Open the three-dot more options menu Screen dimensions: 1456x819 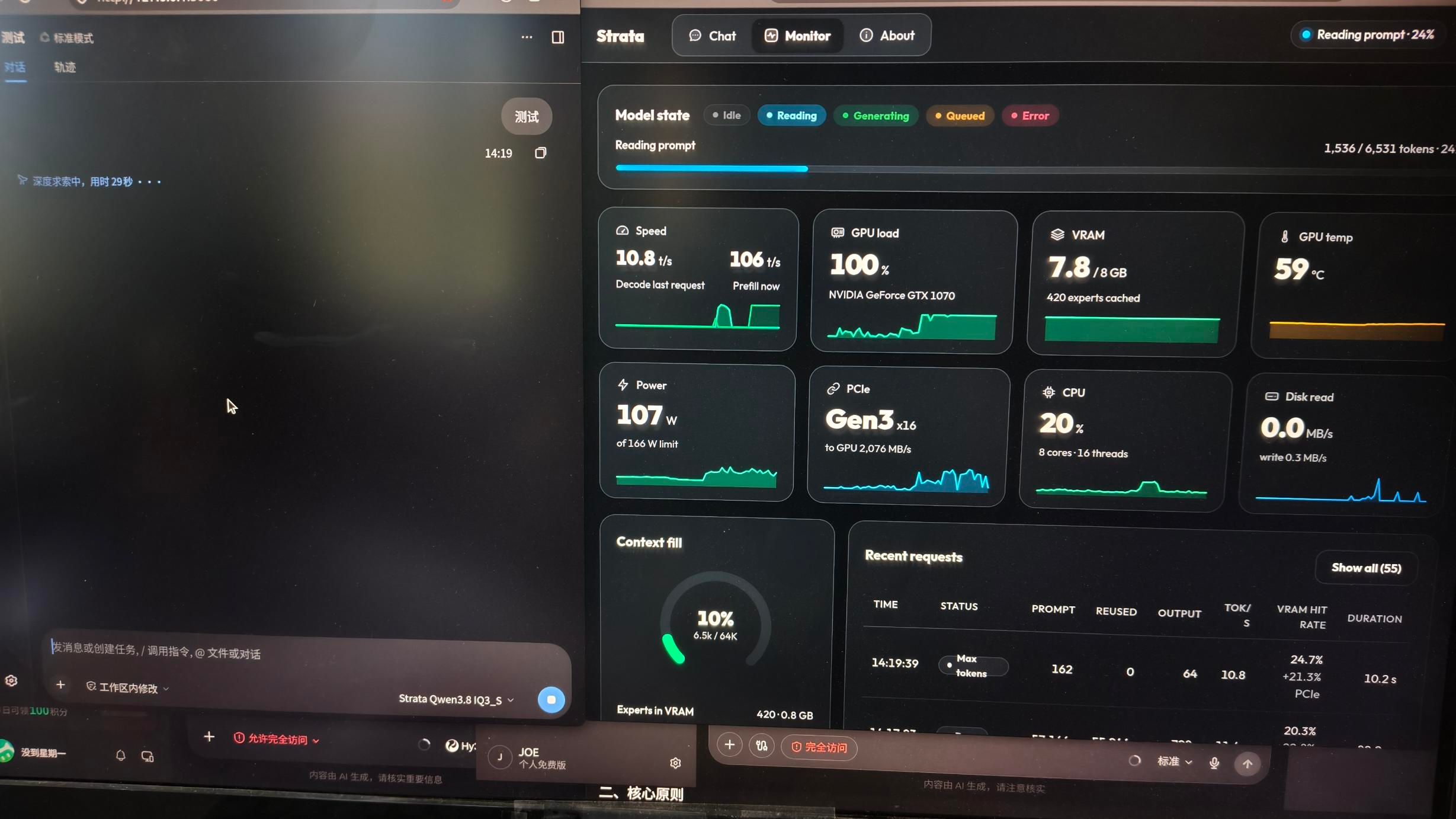[x=527, y=37]
